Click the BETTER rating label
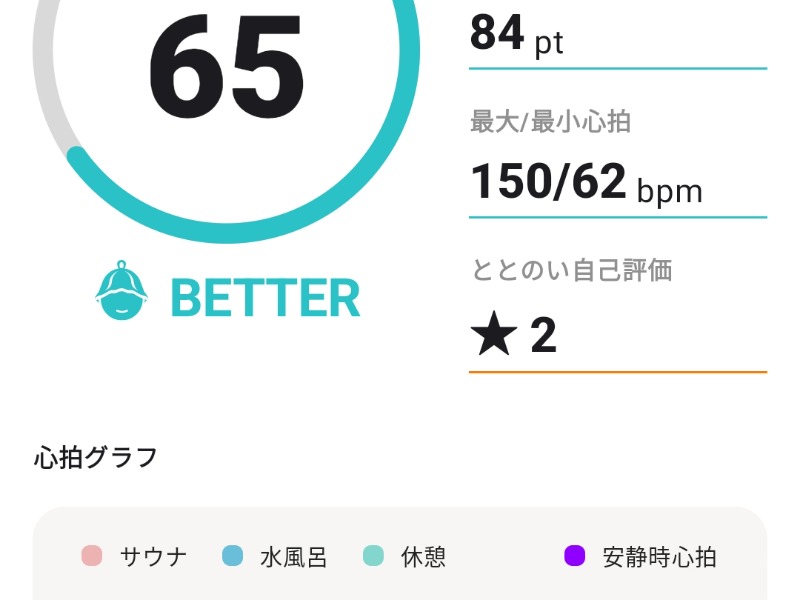The image size is (800, 600). pyautogui.click(x=265, y=298)
